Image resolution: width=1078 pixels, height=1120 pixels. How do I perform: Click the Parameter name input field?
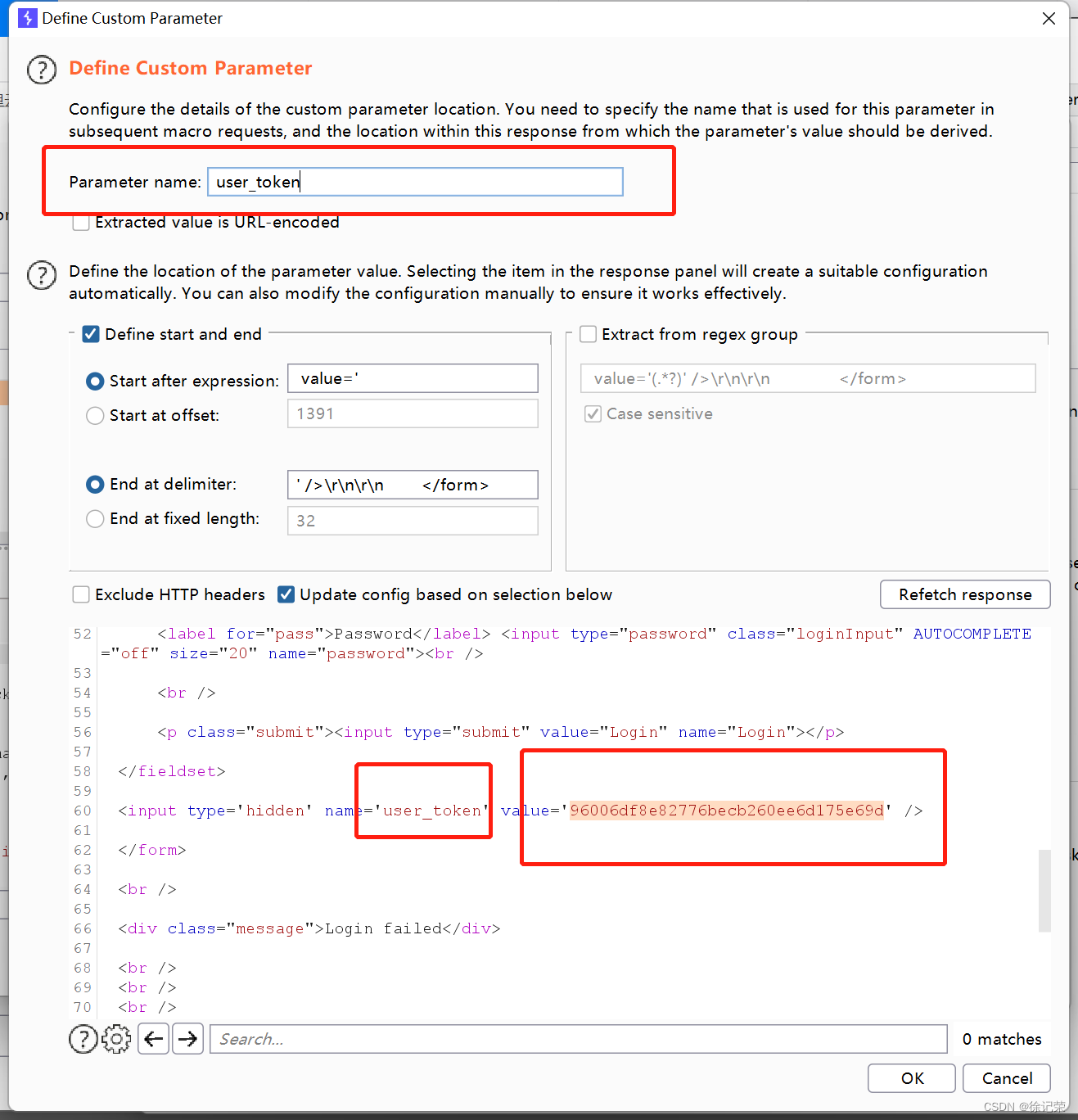(x=415, y=182)
